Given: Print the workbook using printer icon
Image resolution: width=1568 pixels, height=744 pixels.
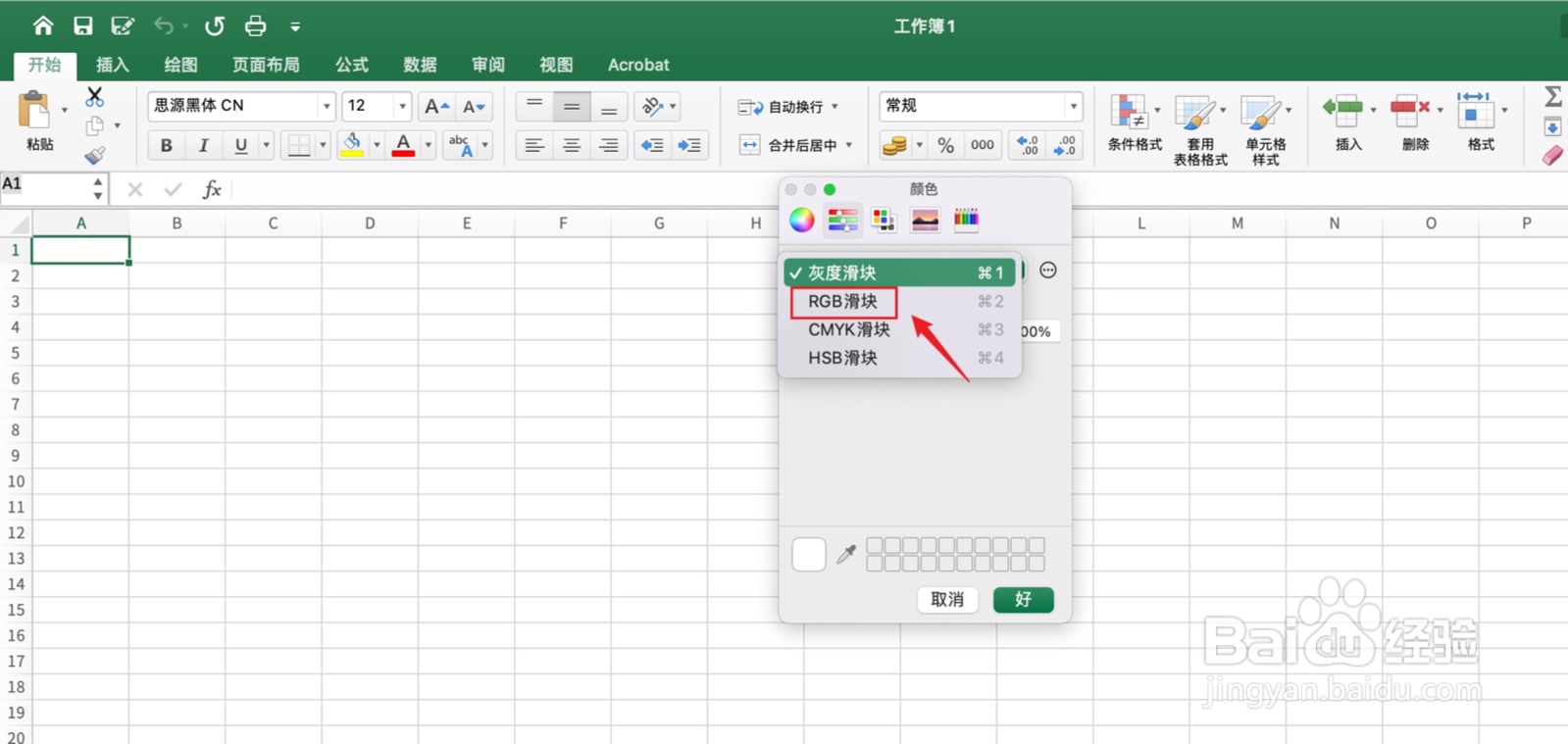Looking at the screenshot, I should (x=255, y=25).
